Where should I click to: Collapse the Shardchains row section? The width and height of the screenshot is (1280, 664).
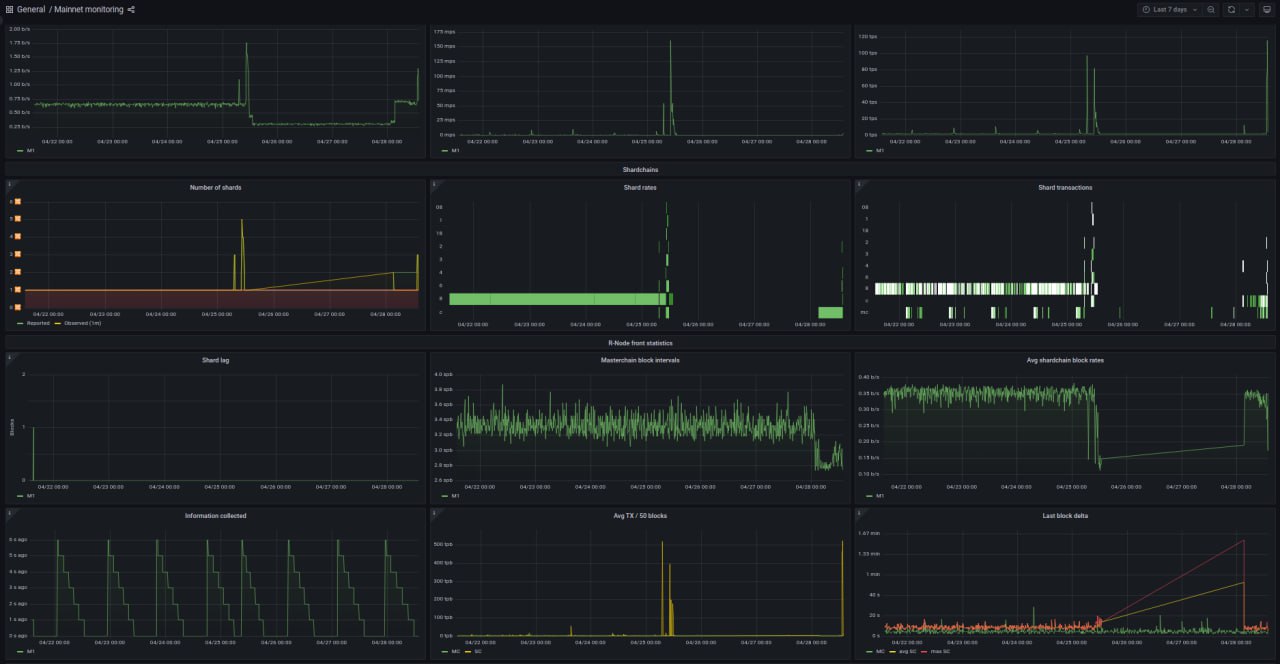tap(640, 170)
